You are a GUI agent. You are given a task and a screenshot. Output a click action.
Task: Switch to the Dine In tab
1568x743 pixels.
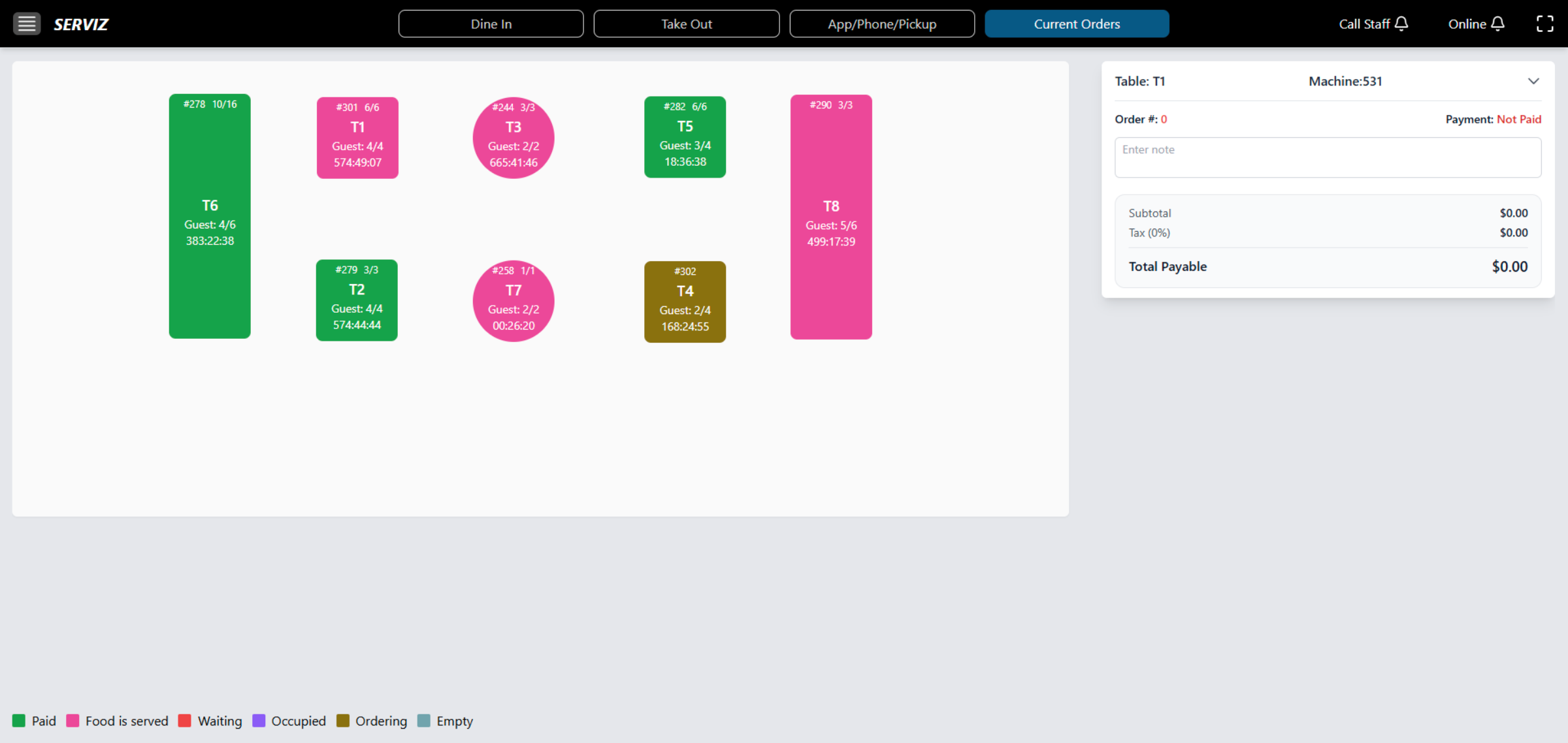pyautogui.click(x=491, y=24)
